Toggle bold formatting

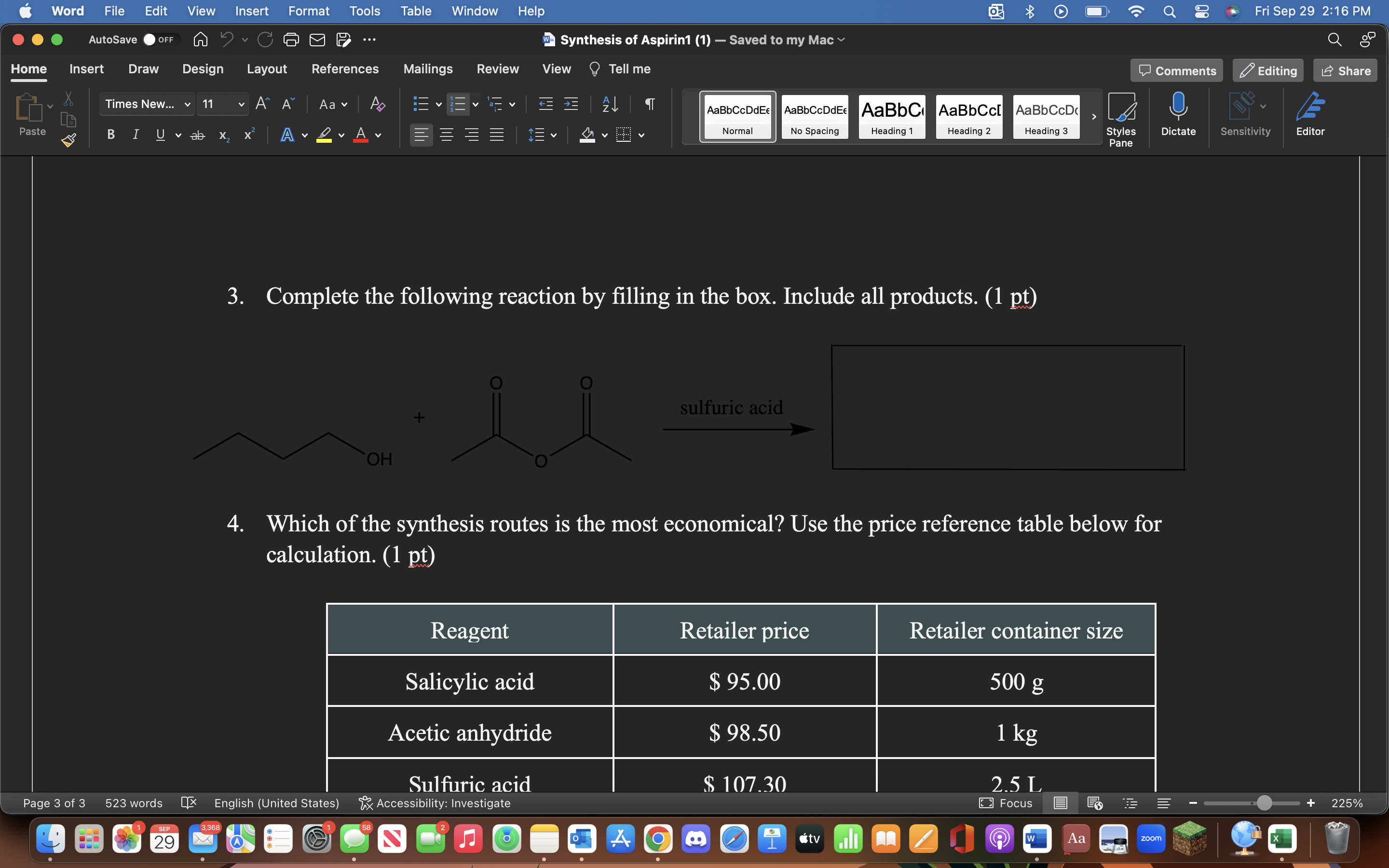click(110, 135)
